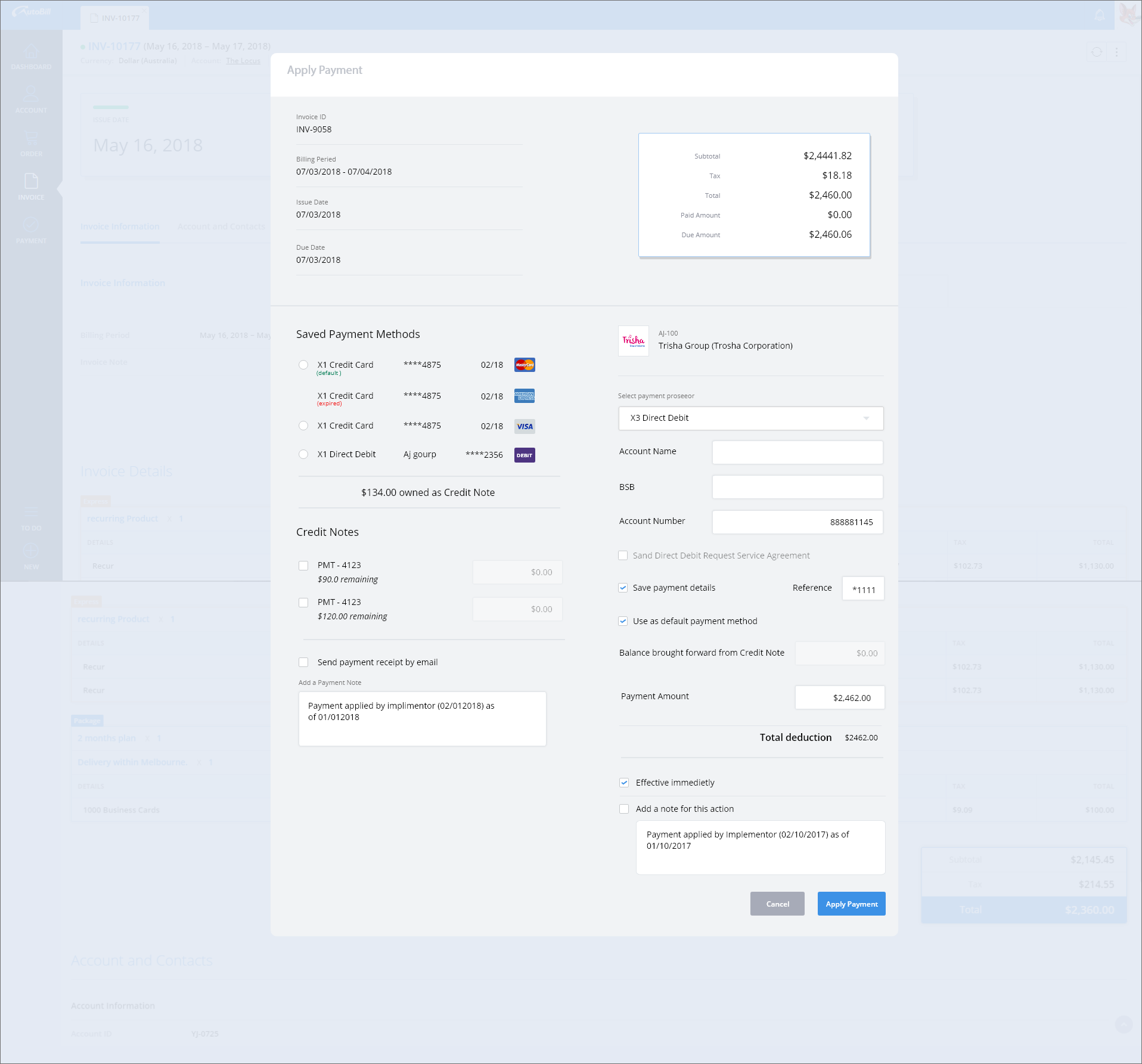Toggle Effective immediately checkbox

(624, 783)
